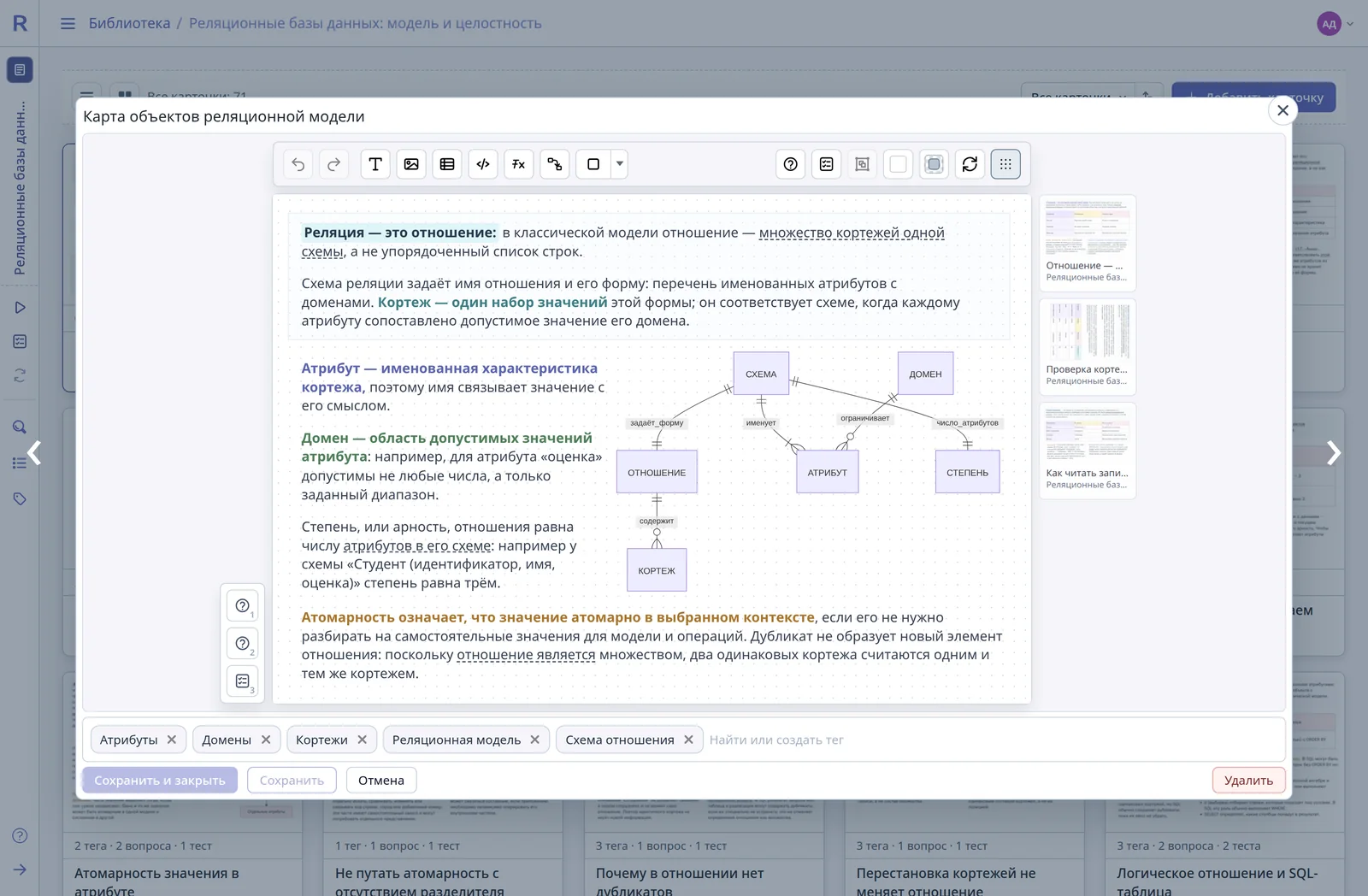
Task: Open the hamburger menu in header
Action: pos(68,24)
